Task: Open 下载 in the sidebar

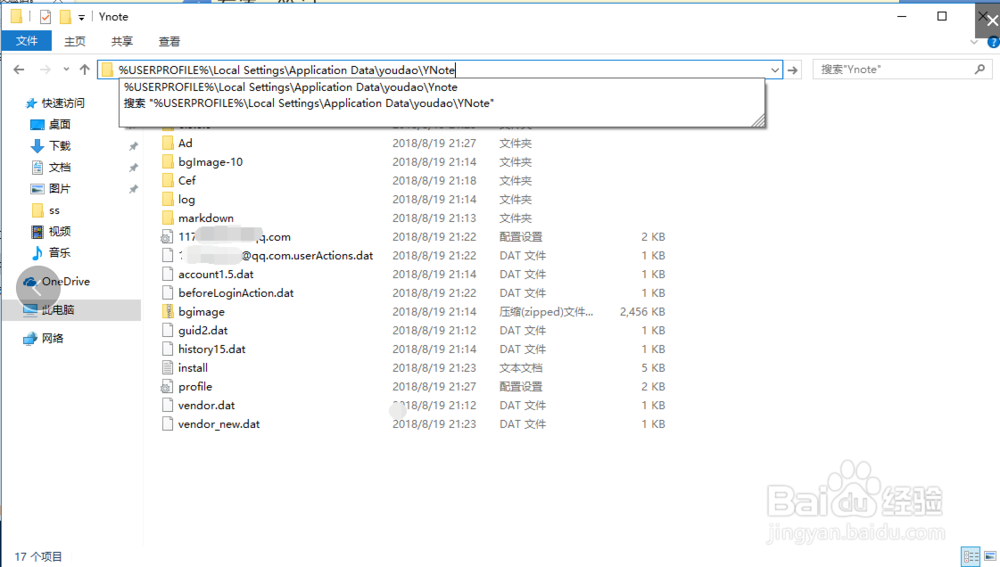Action: 50,146
